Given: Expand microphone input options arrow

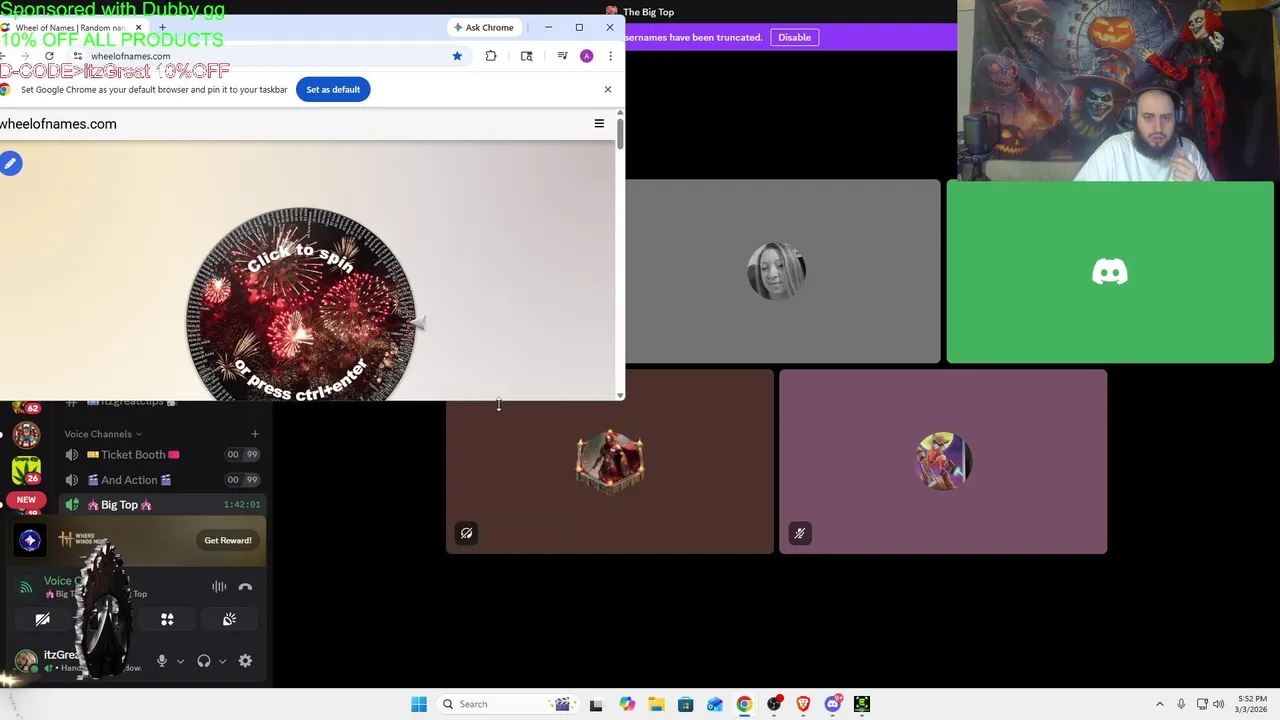Looking at the screenshot, I should click(x=180, y=661).
